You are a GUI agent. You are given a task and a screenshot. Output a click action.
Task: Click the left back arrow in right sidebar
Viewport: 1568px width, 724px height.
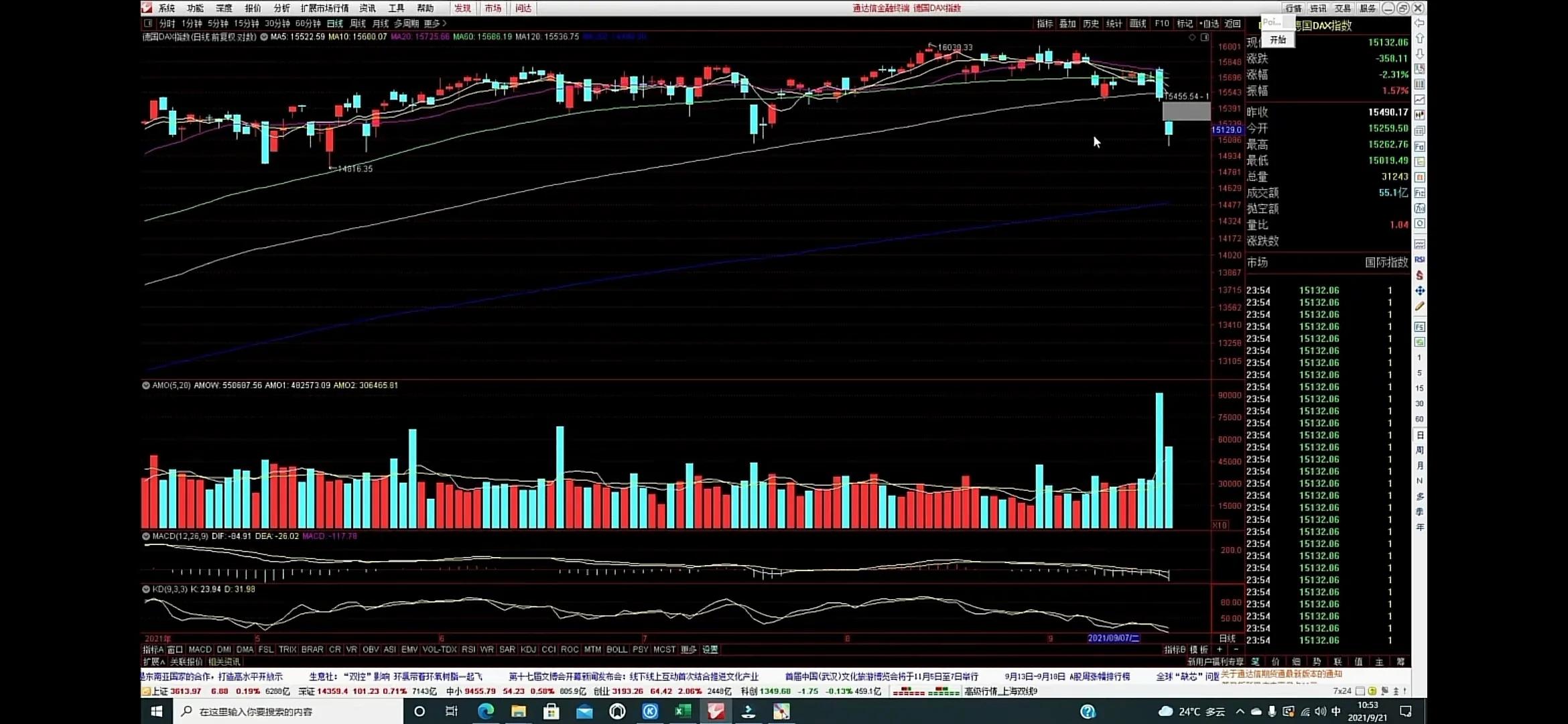coord(1419,23)
